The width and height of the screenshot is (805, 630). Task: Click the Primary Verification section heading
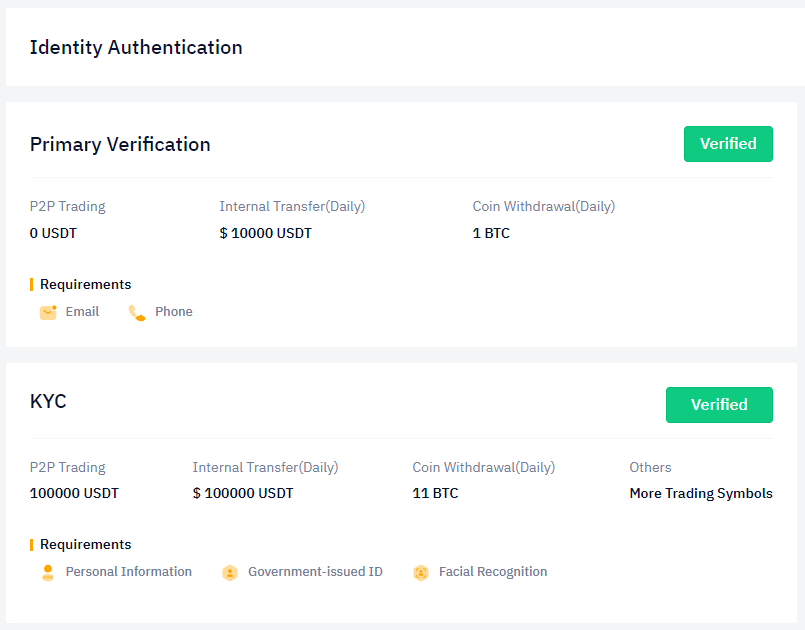pos(120,144)
